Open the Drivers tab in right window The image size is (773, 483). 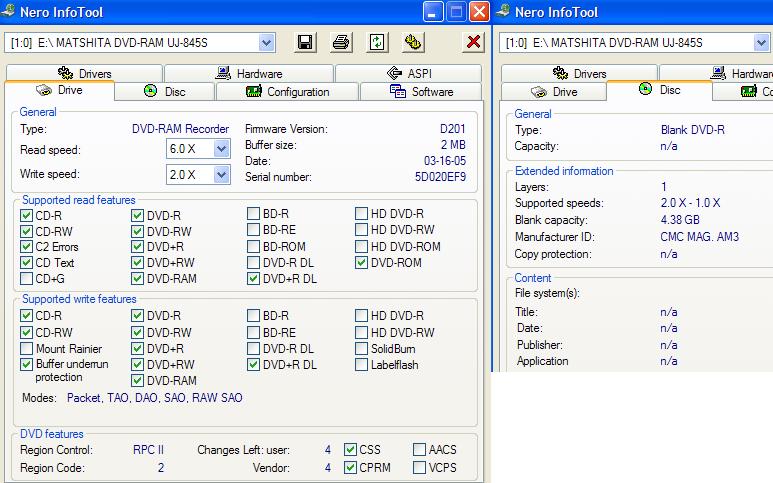pos(580,73)
